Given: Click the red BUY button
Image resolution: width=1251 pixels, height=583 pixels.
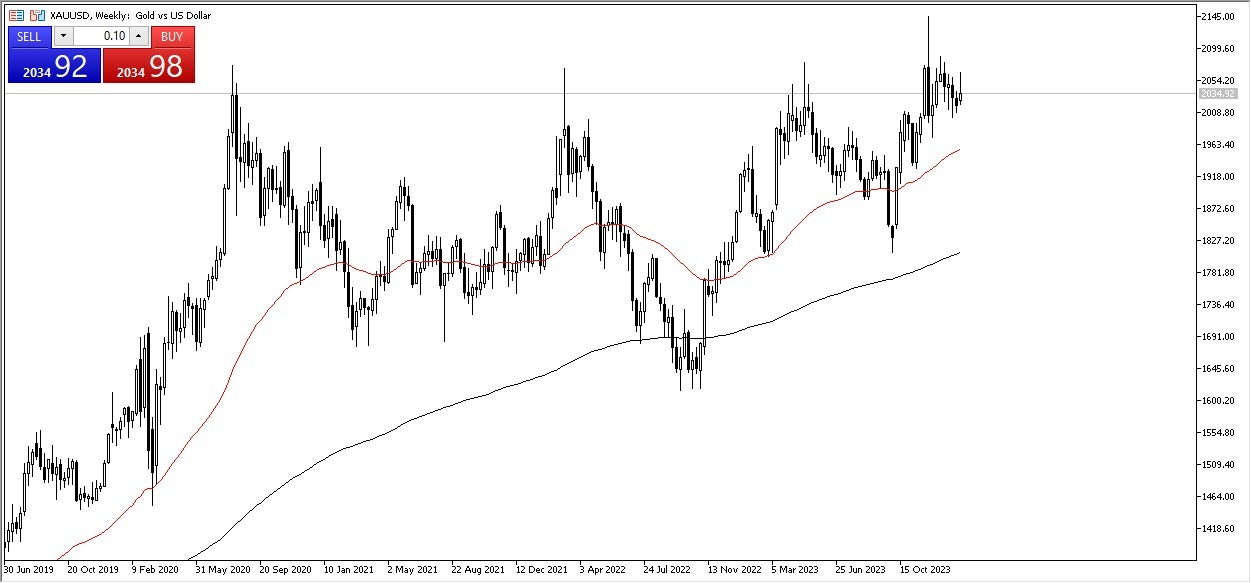Looking at the screenshot, I should coord(172,36).
